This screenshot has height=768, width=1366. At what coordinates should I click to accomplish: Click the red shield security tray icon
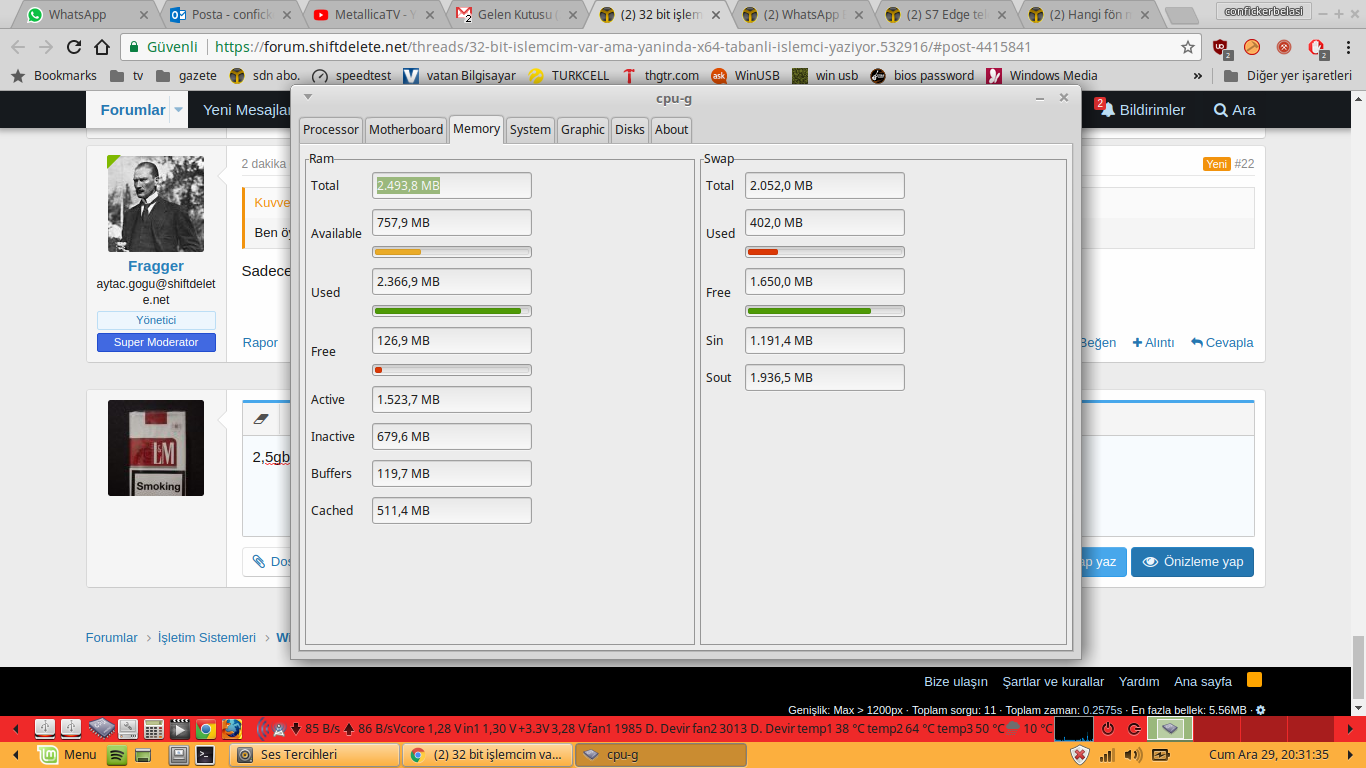(1080, 755)
